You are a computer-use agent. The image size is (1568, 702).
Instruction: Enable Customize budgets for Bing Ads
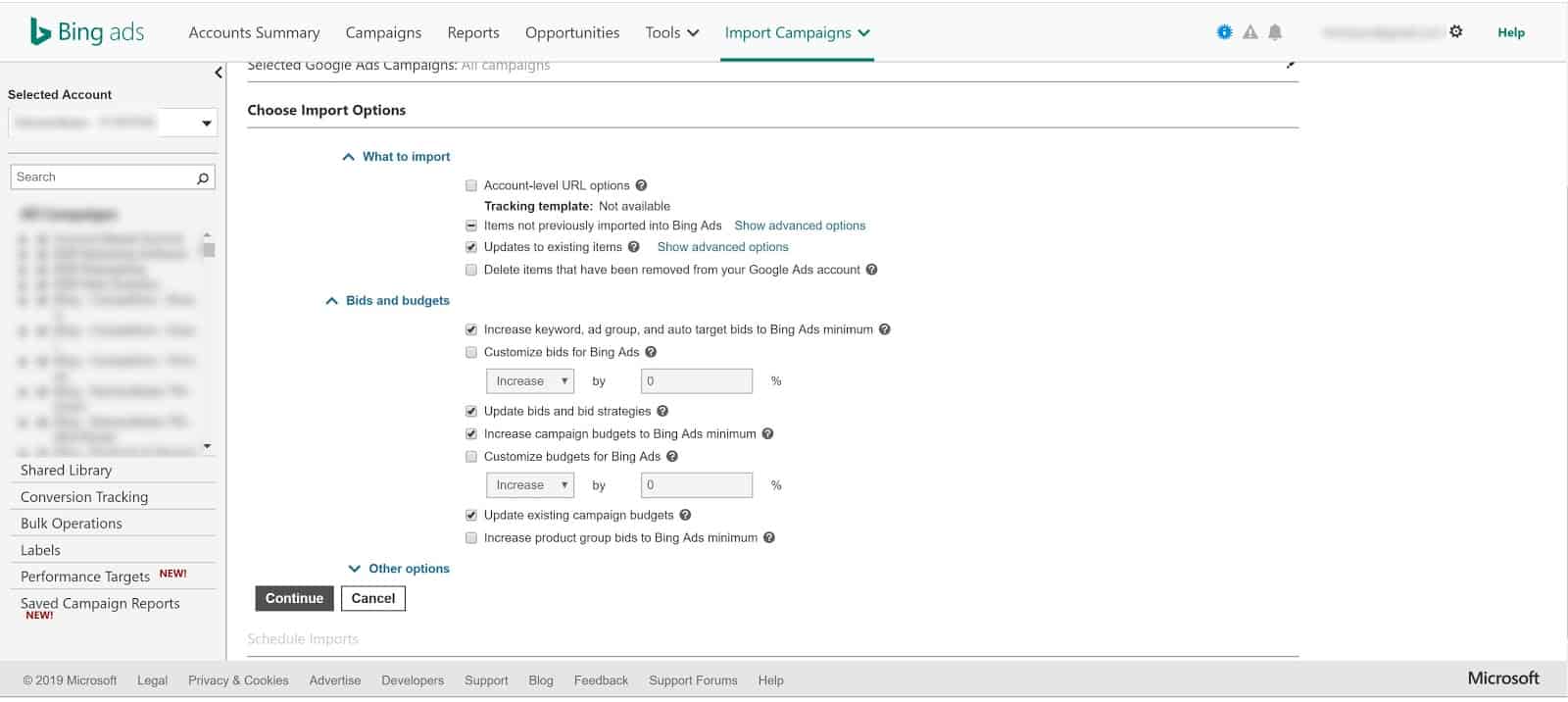[471, 456]
